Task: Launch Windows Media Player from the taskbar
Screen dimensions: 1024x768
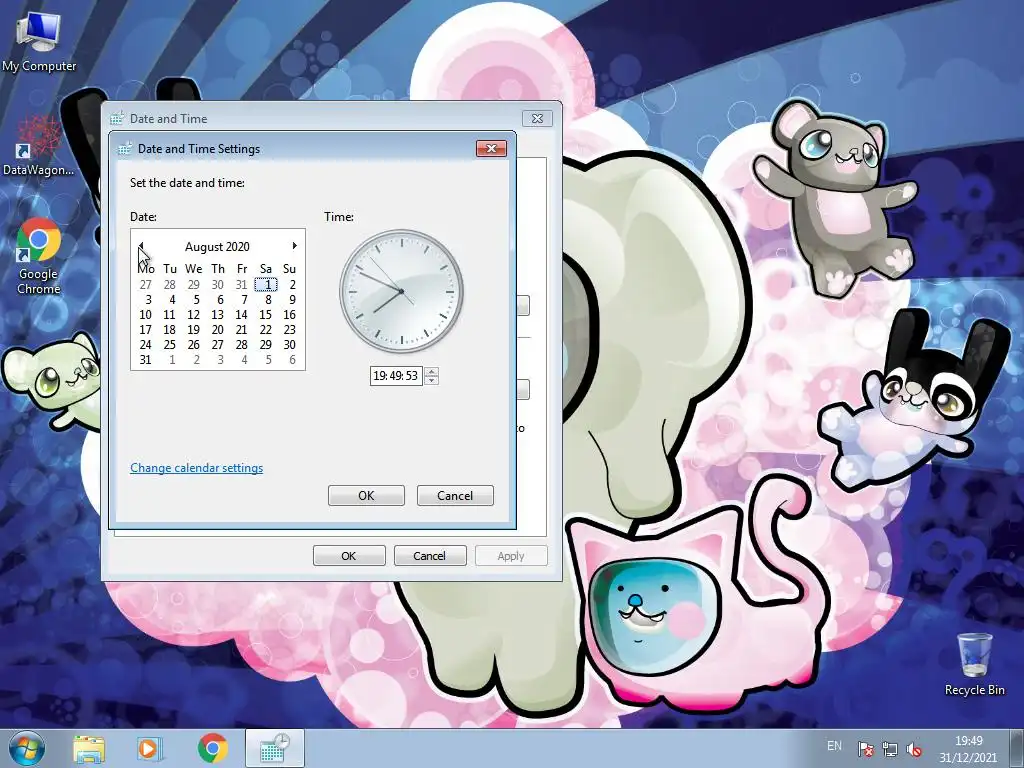Action: pyautogui.click(x=150, y=748)
